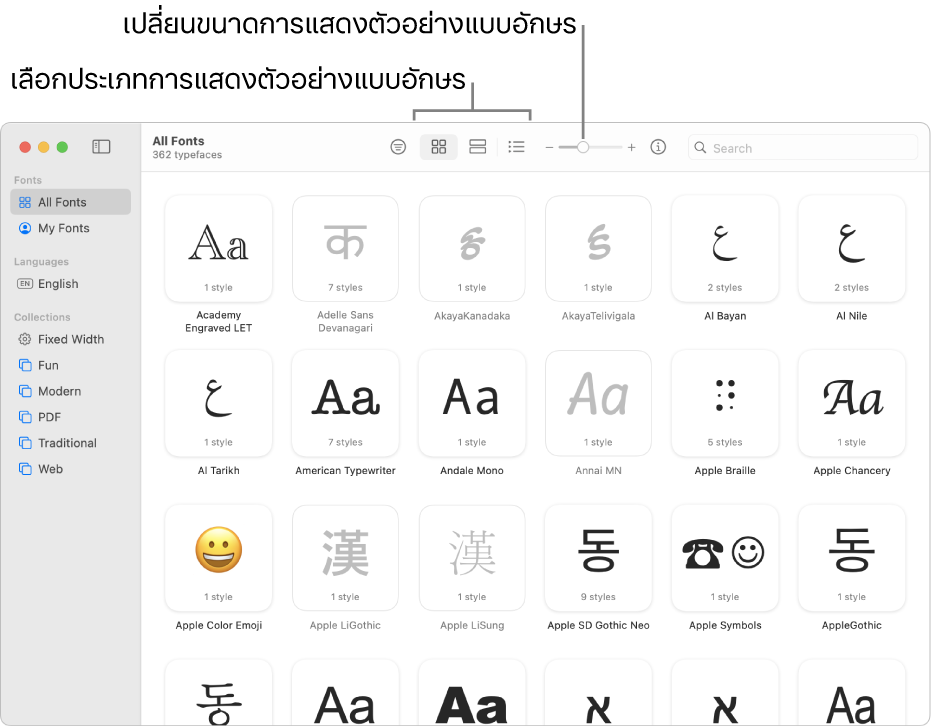Switch to grid preview view
The width and height of the screenshot is (934, 726).
[x=438, y=147]
